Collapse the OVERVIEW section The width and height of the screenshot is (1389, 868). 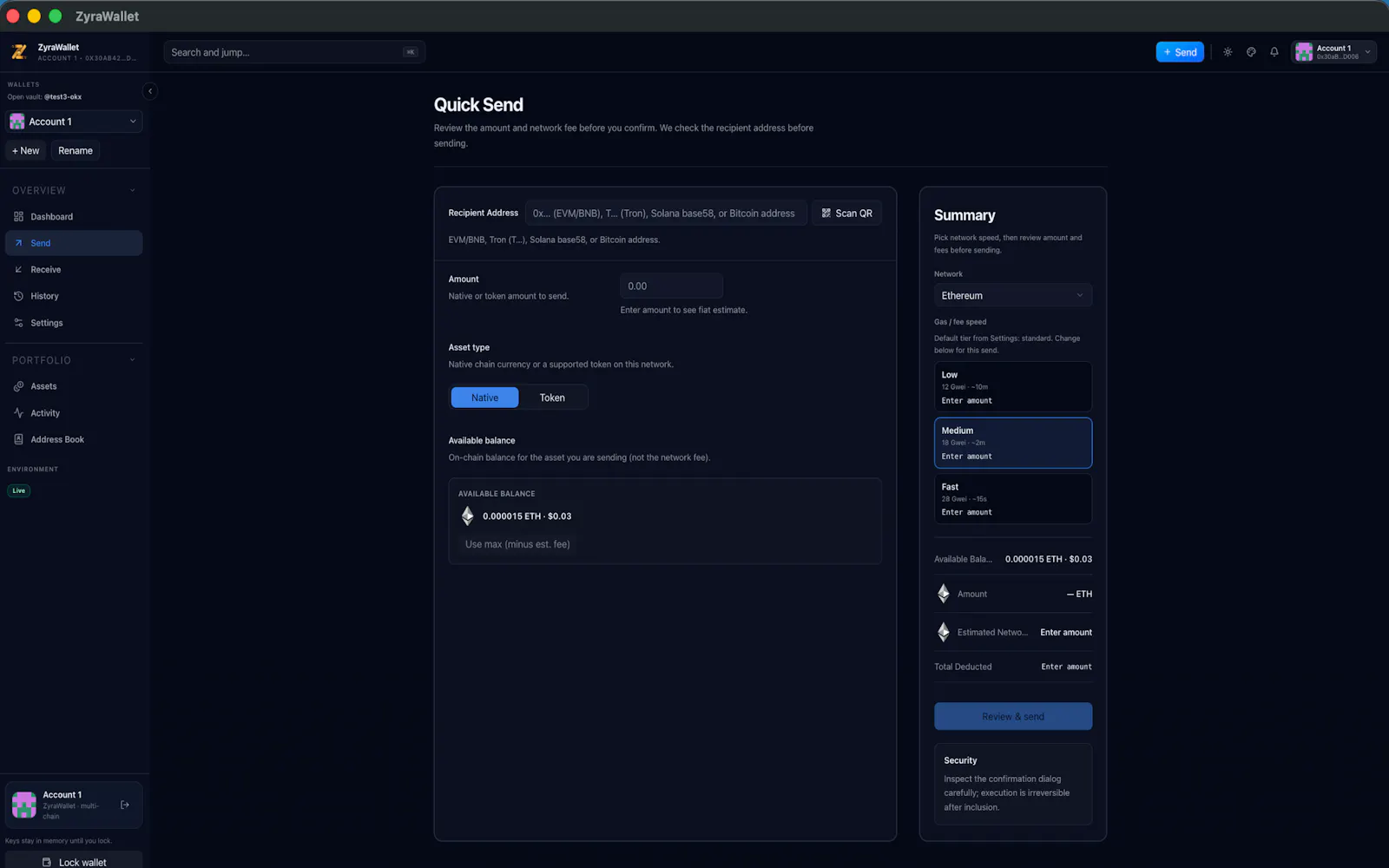(x=133, y=190)
